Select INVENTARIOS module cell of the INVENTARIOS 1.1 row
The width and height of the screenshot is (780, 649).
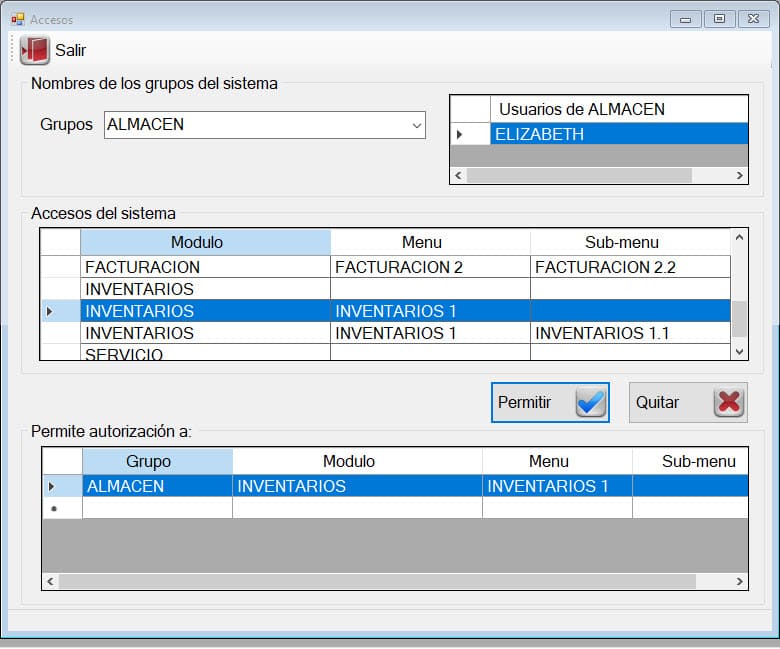[205, 333]
